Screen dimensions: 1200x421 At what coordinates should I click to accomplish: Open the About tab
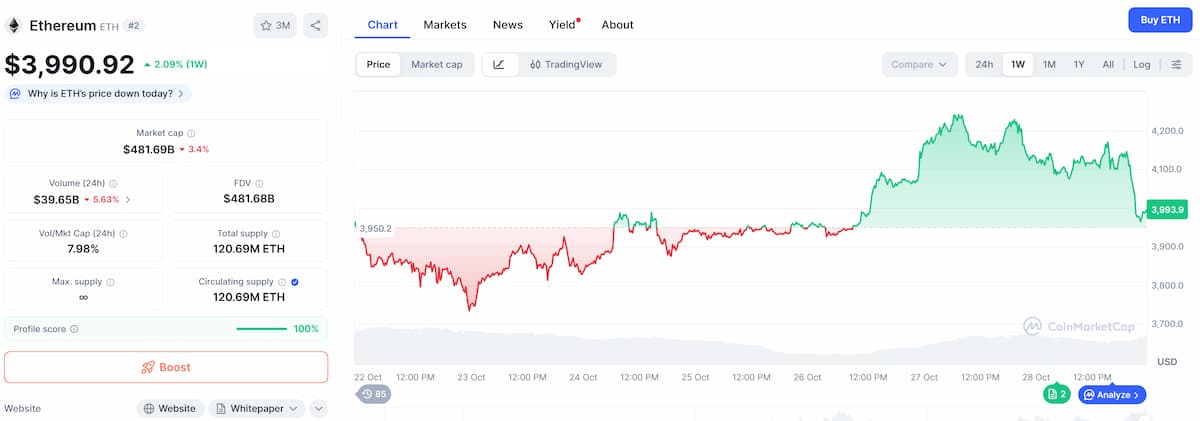pyautogui.click(x=618, y=24)
